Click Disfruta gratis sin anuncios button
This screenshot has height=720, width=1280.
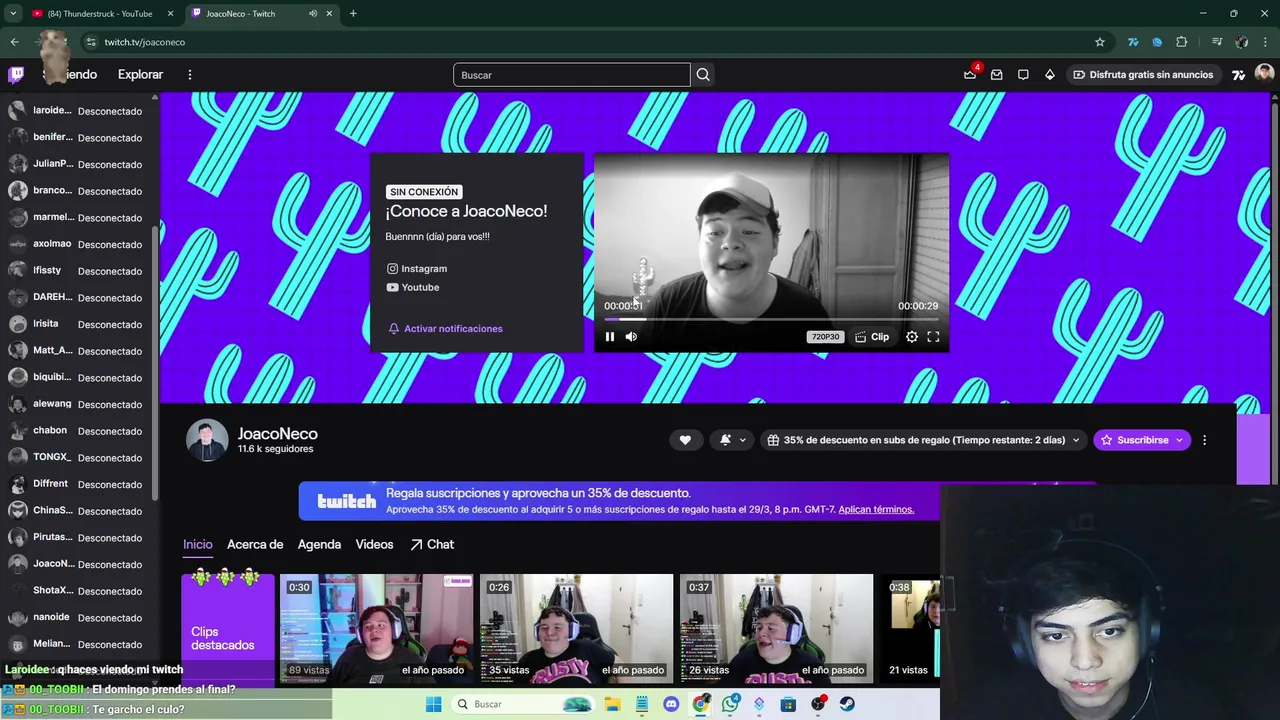(1143, 75)
